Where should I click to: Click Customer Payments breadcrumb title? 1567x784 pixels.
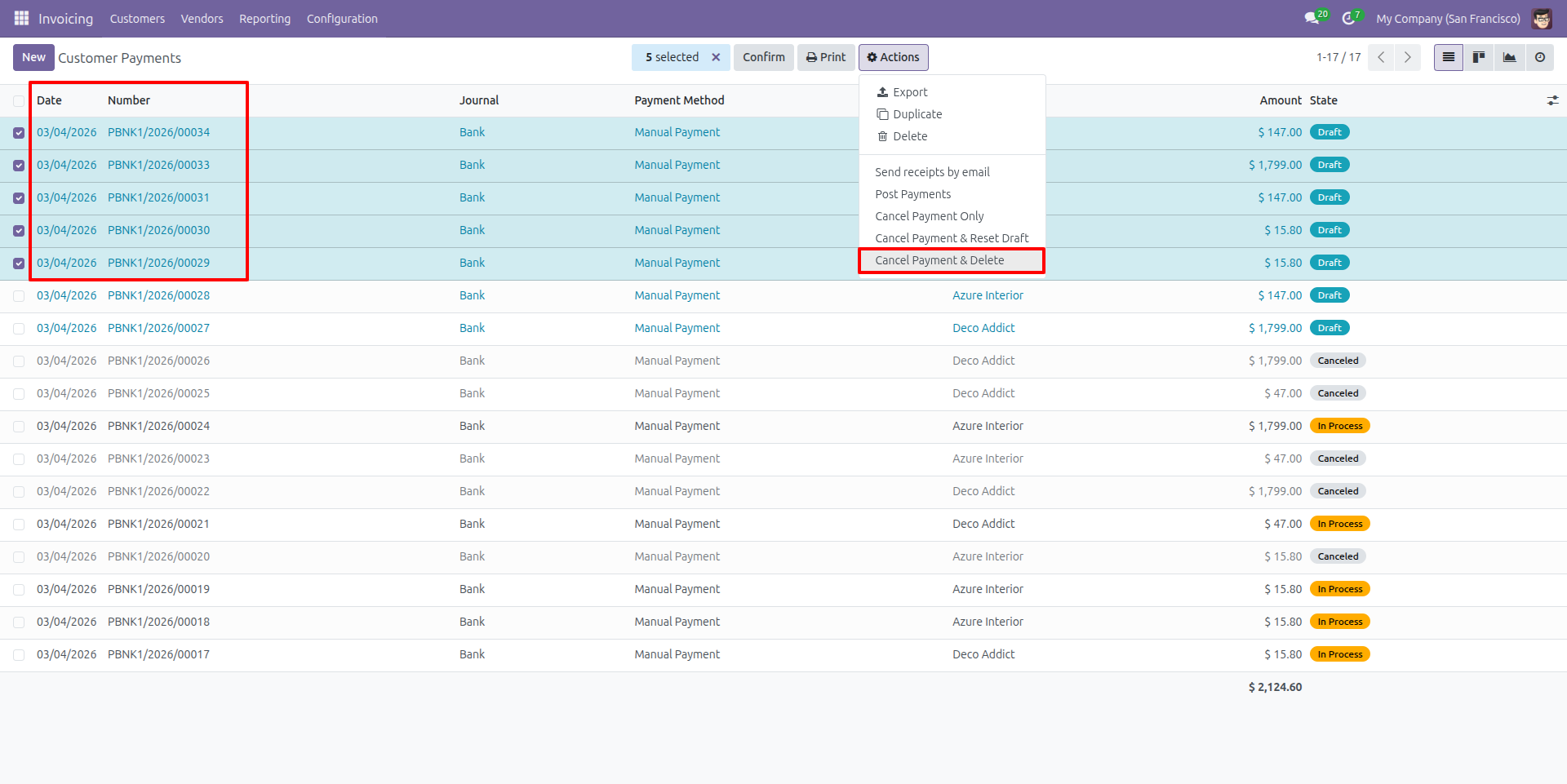(x=119, y=58)
